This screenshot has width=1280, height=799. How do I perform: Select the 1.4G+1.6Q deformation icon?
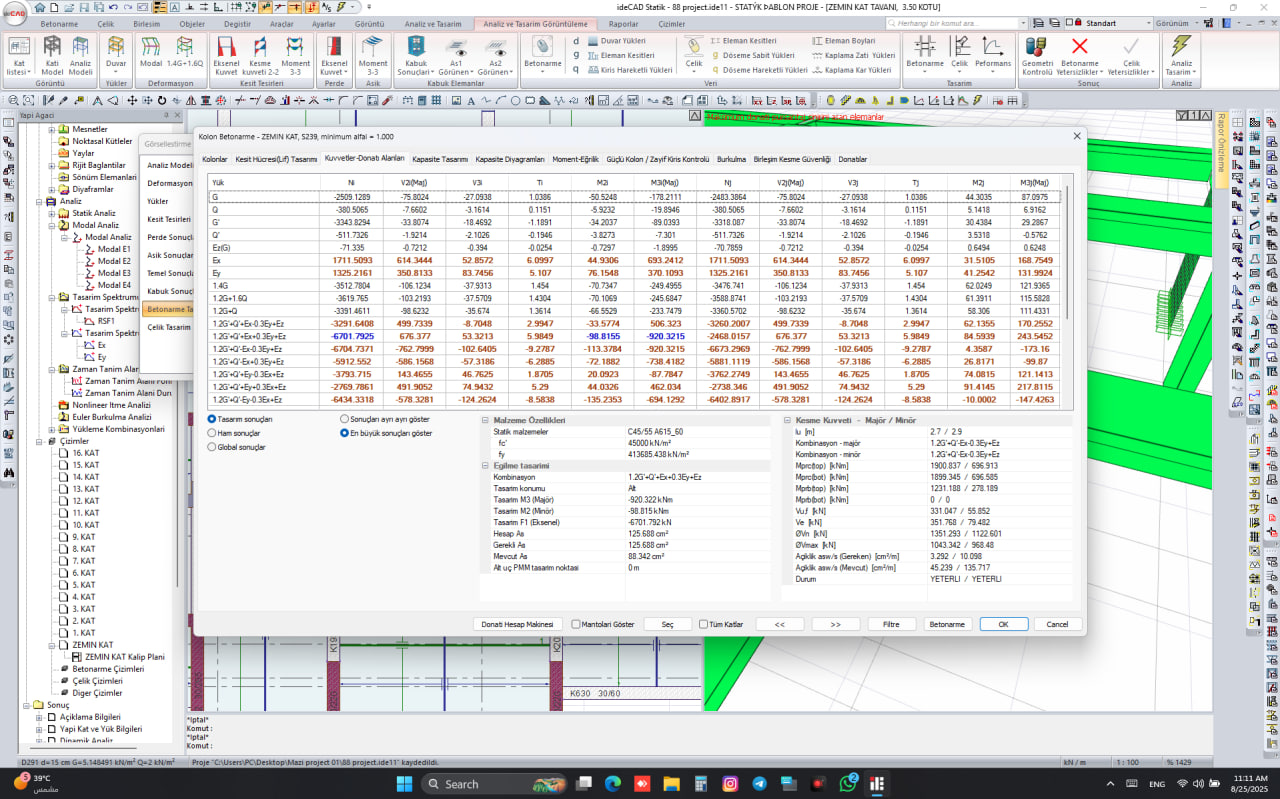click(x=184, y=52)
